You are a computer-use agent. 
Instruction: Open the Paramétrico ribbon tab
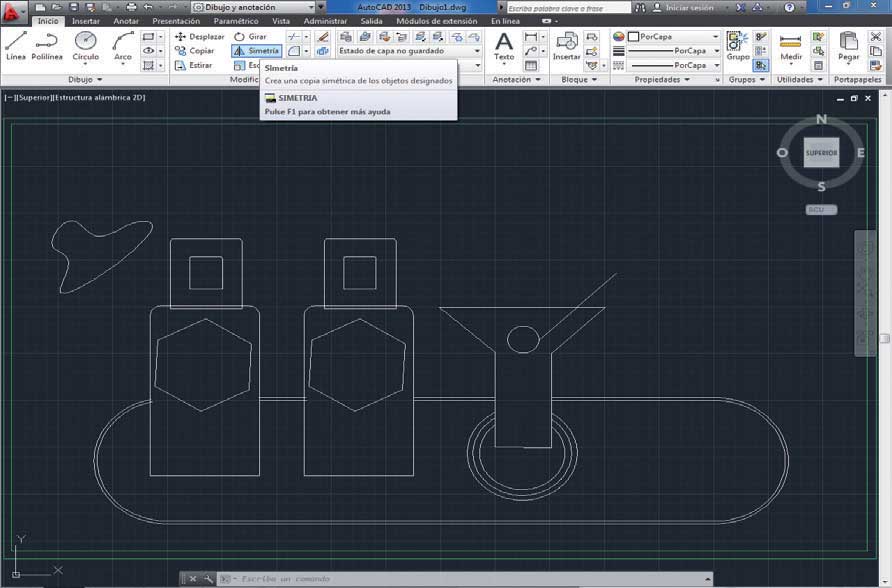[x=235, y=21]
